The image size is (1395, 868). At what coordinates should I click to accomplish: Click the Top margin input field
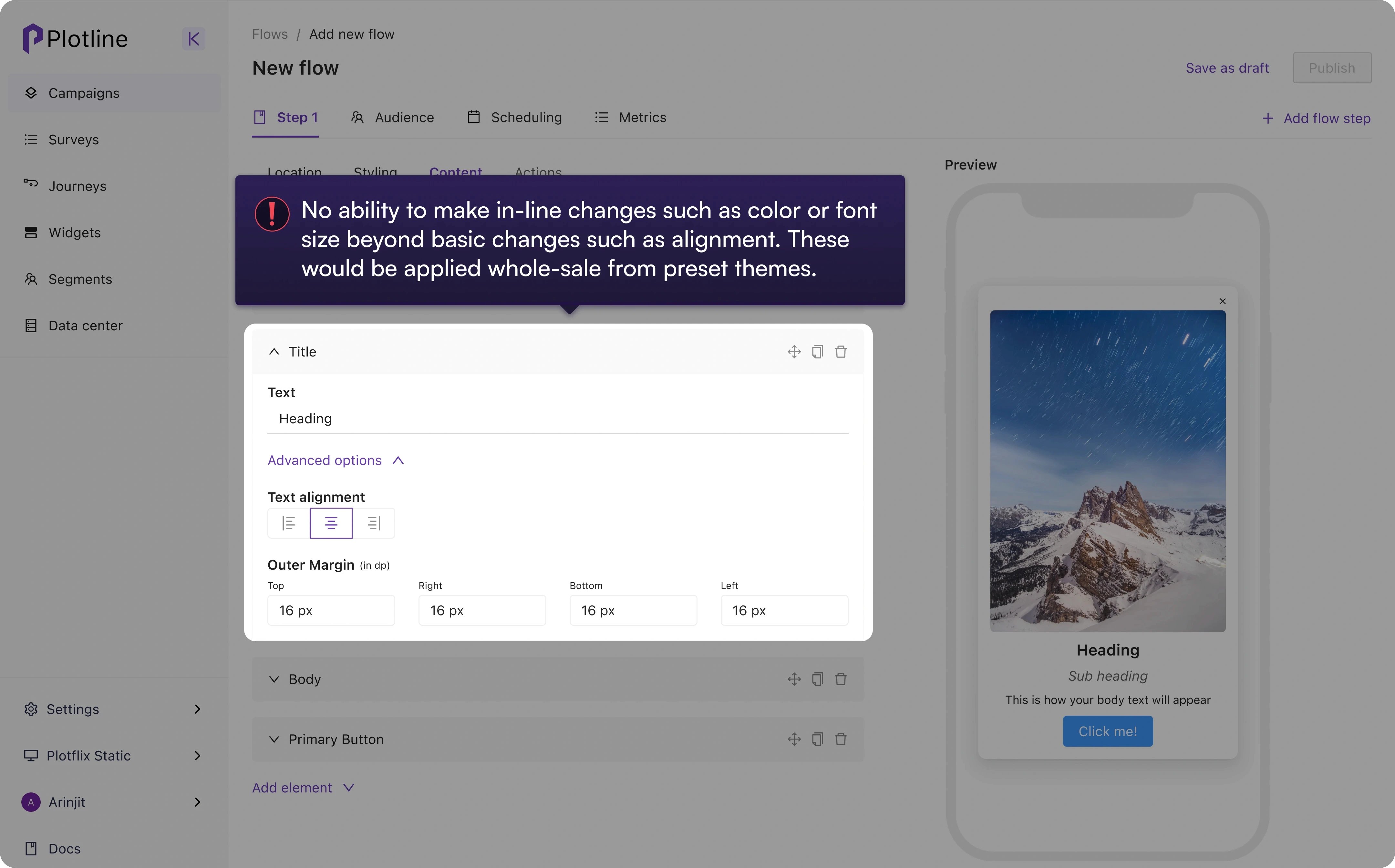pyautogui.click(x=331, y=610)
